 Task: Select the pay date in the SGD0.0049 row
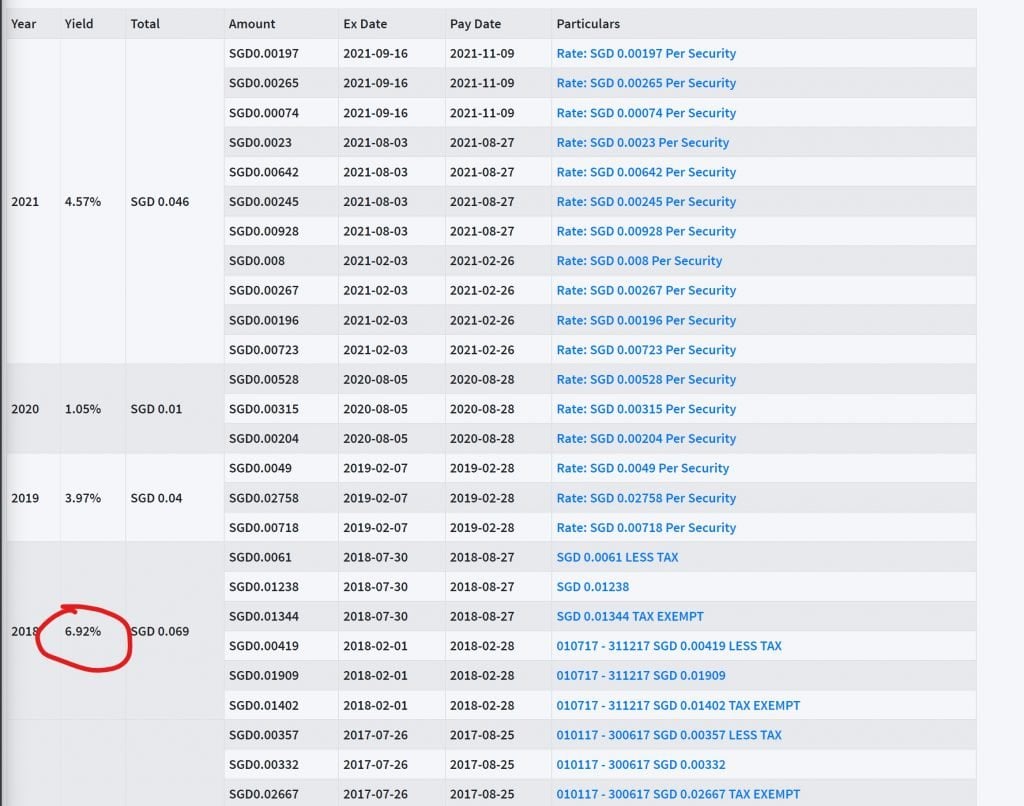pos(482,468)
